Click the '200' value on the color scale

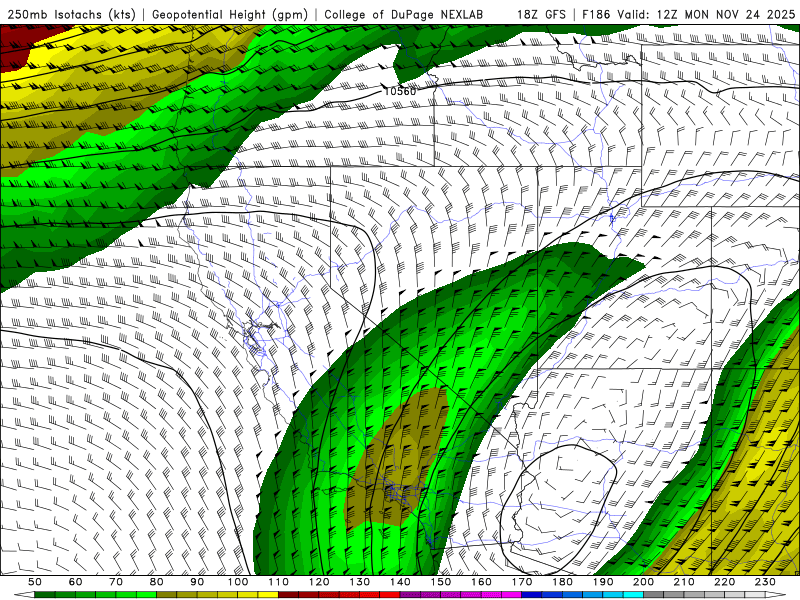click(x=643, y=582)
